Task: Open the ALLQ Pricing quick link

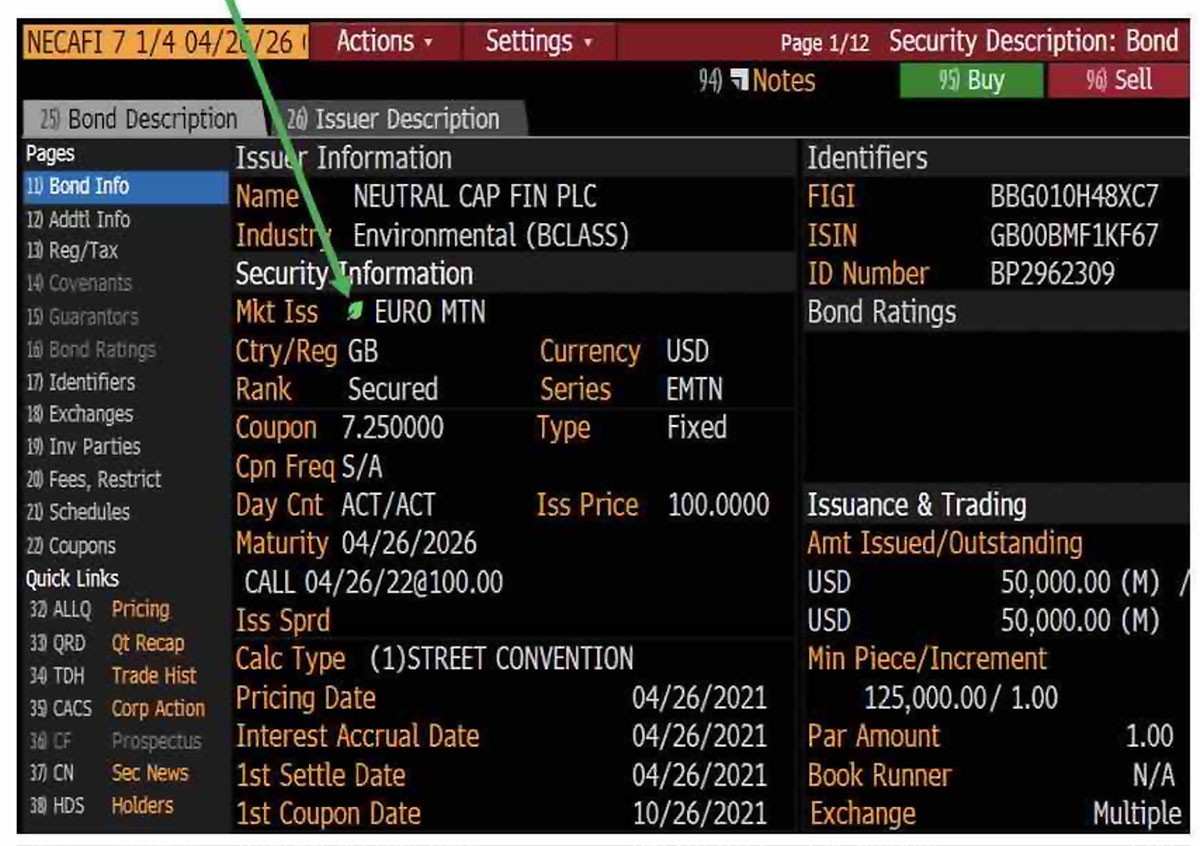Action: point(100,610)
